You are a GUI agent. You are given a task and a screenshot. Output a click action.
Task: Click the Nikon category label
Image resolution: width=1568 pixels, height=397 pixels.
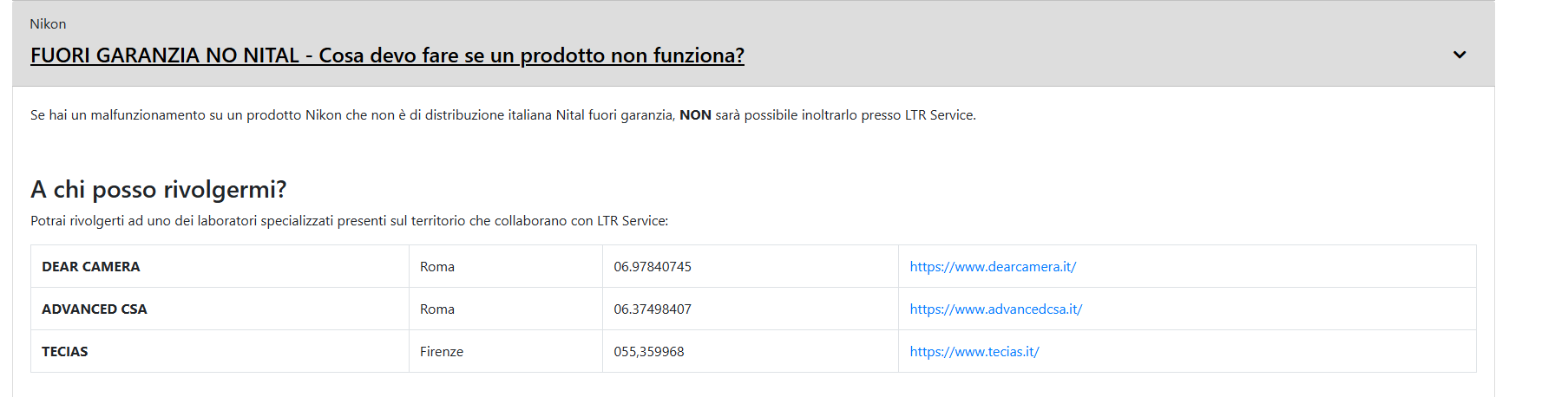[x=48, y=24]
